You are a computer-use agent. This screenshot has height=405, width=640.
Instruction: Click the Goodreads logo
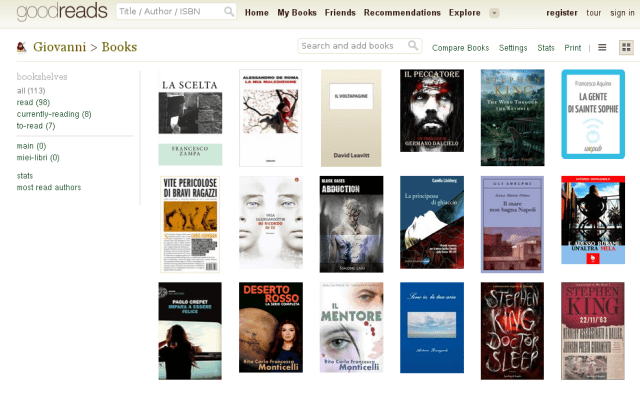[x=62, y=12]
